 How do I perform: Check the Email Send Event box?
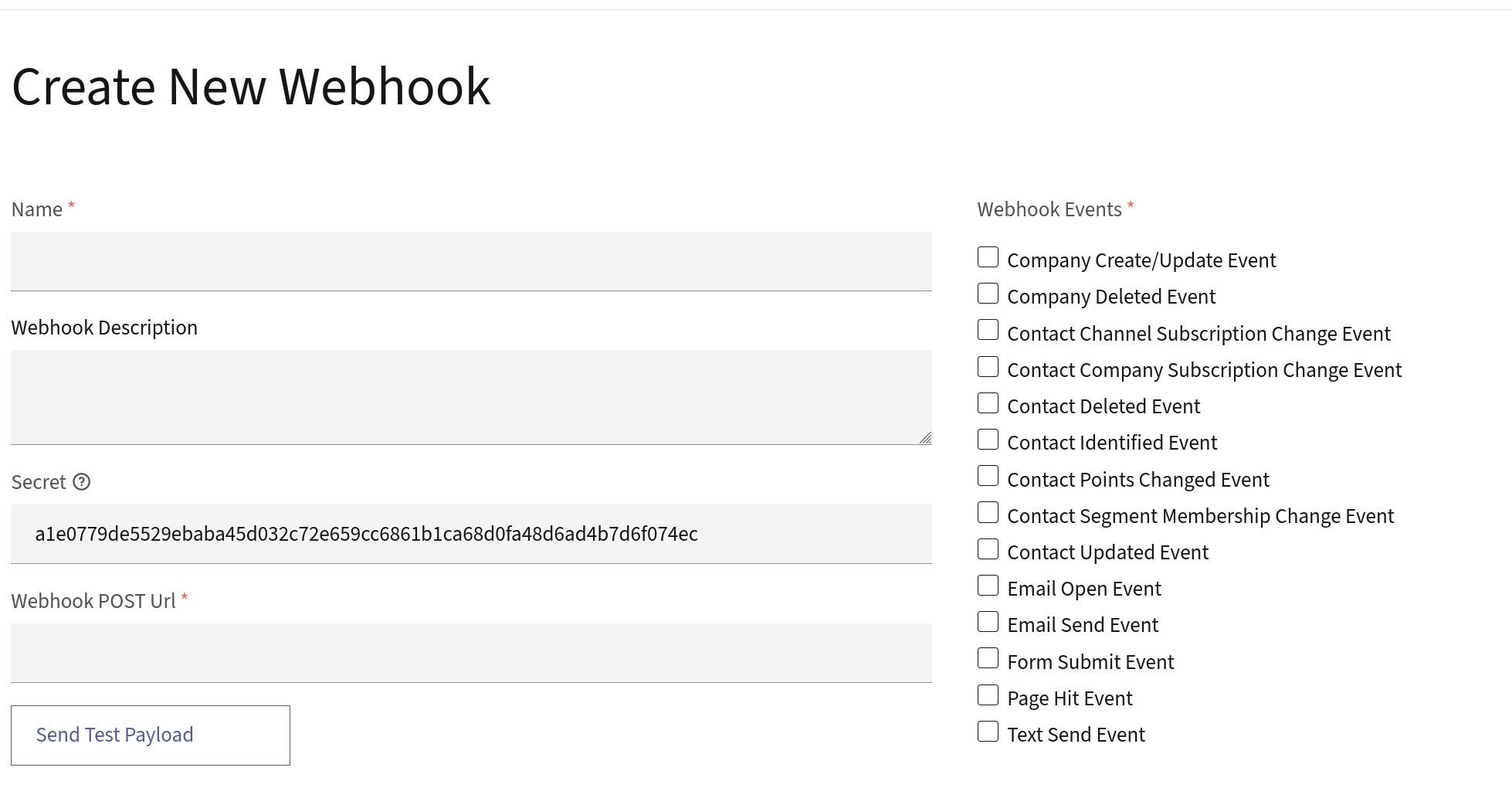(988, 622)
